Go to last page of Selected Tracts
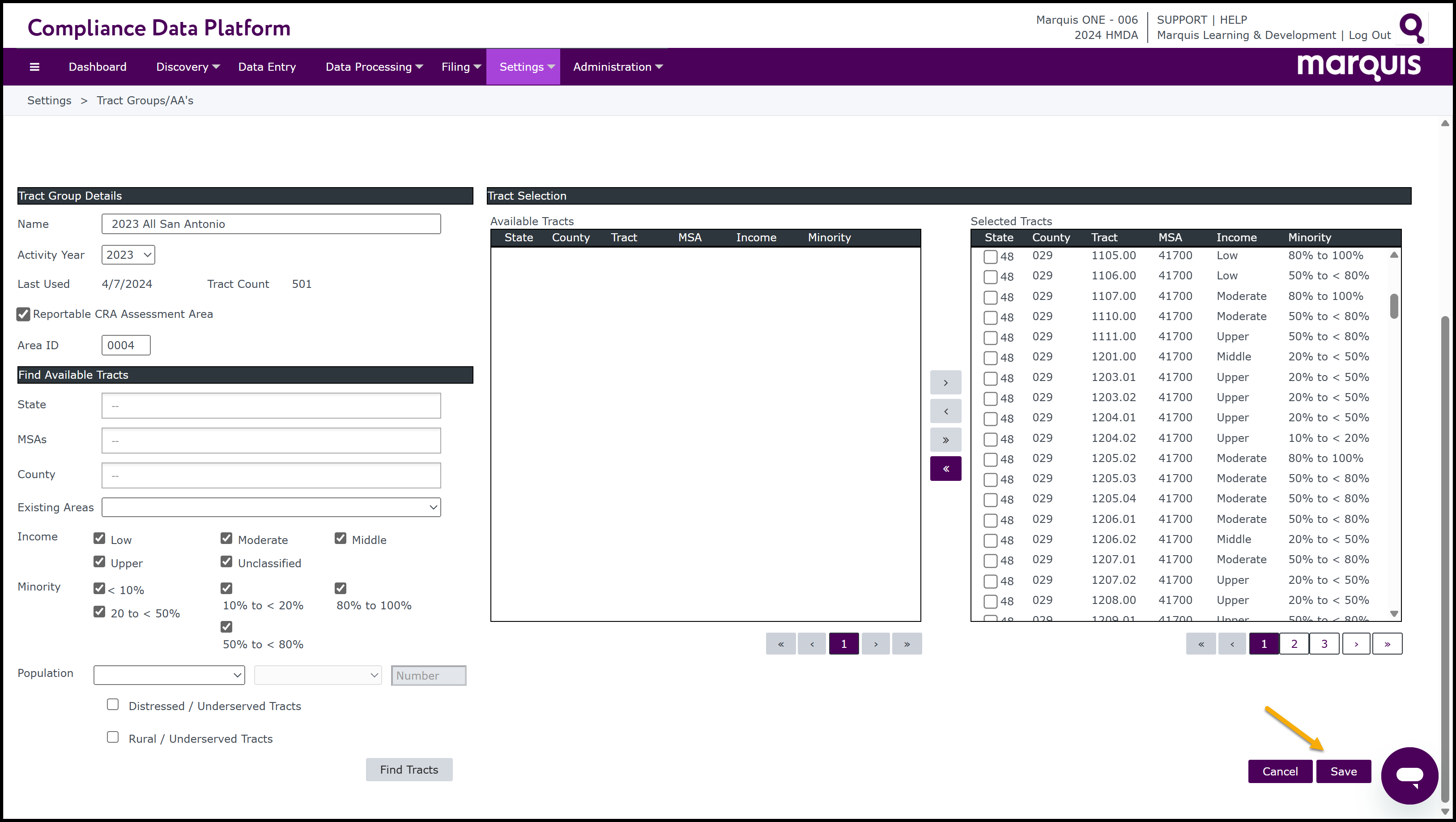The image size is (1456, 822). 1387,644
